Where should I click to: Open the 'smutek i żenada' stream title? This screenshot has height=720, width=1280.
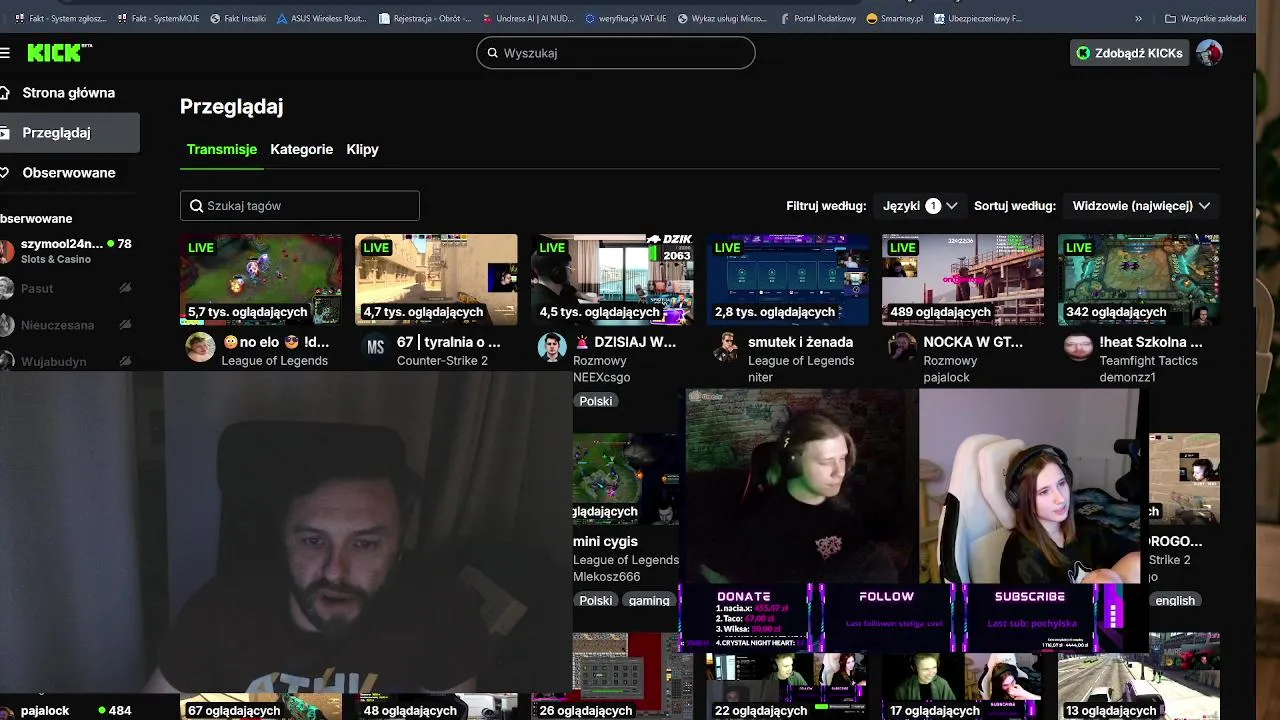pos(800,342)
